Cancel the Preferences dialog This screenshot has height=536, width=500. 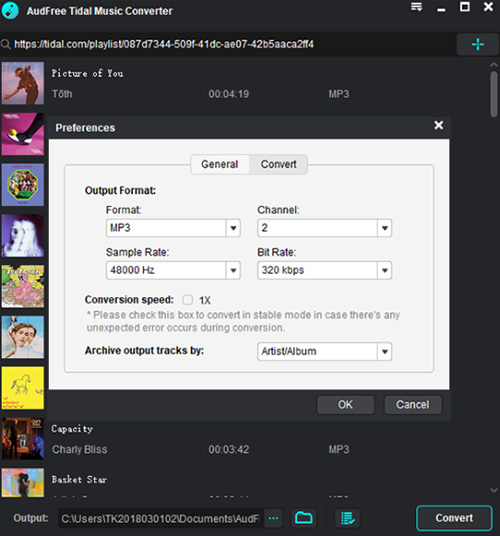point(413,405)
